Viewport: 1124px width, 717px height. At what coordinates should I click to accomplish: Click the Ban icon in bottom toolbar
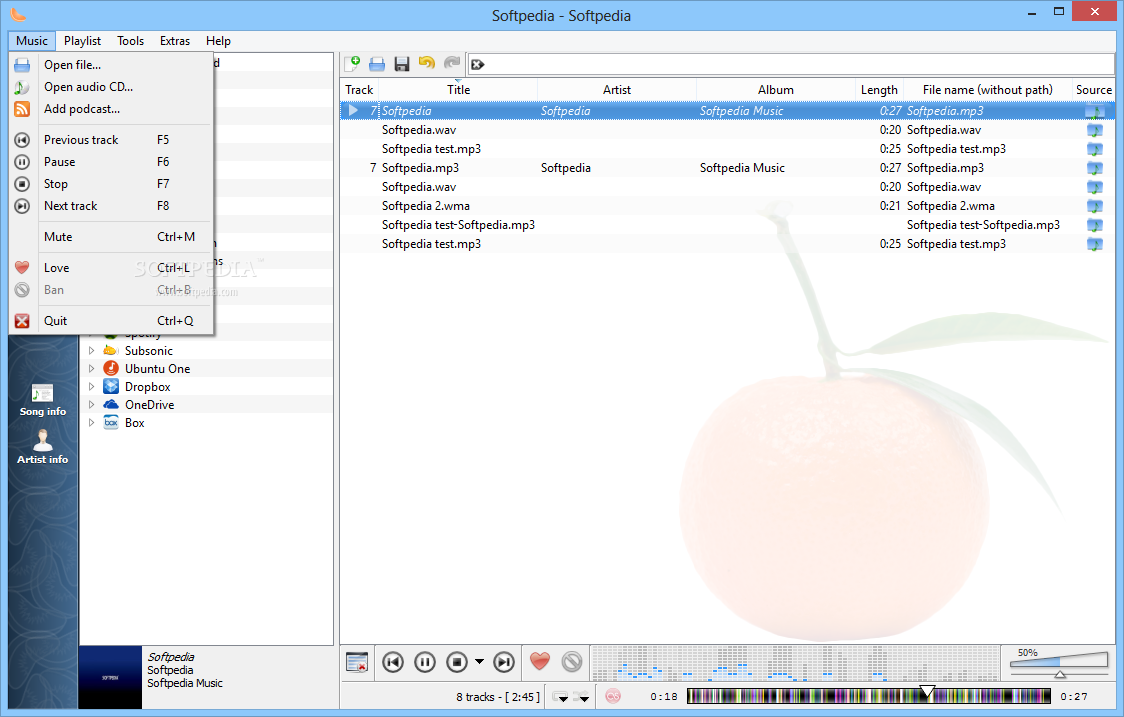tap(572, 662)
